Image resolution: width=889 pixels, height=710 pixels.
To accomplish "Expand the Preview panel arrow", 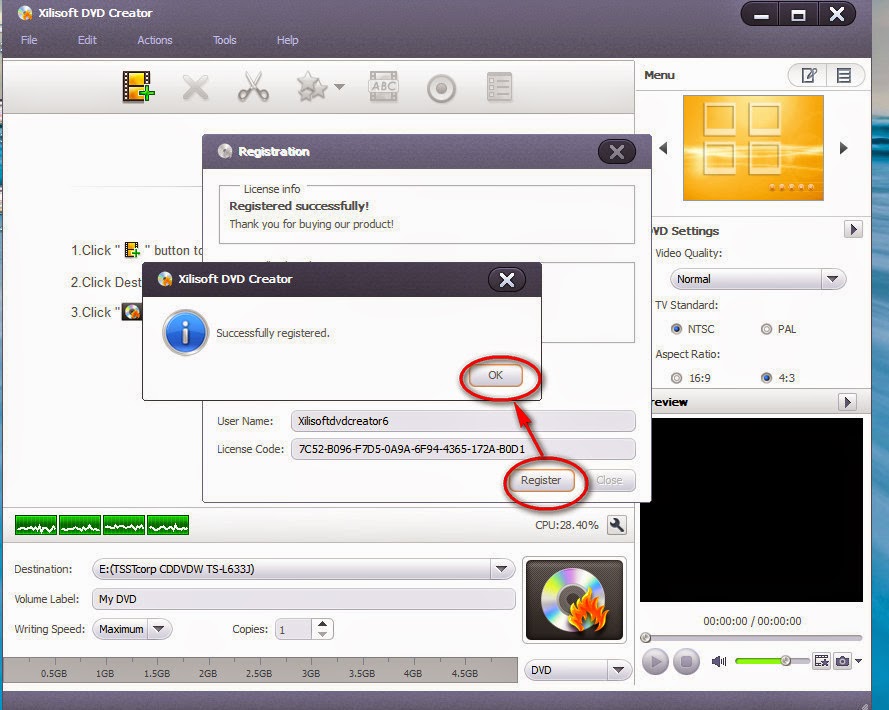I will pyautogui.click(x=847, y=402).
